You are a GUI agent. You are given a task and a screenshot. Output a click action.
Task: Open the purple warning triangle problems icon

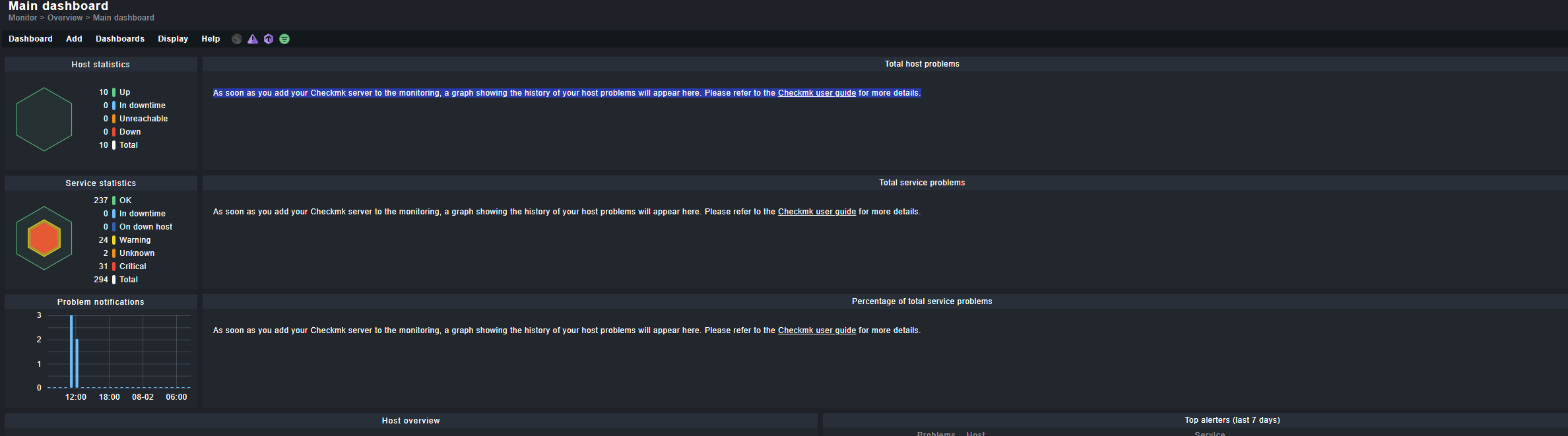pyautogui.click(x=253, y=39)
